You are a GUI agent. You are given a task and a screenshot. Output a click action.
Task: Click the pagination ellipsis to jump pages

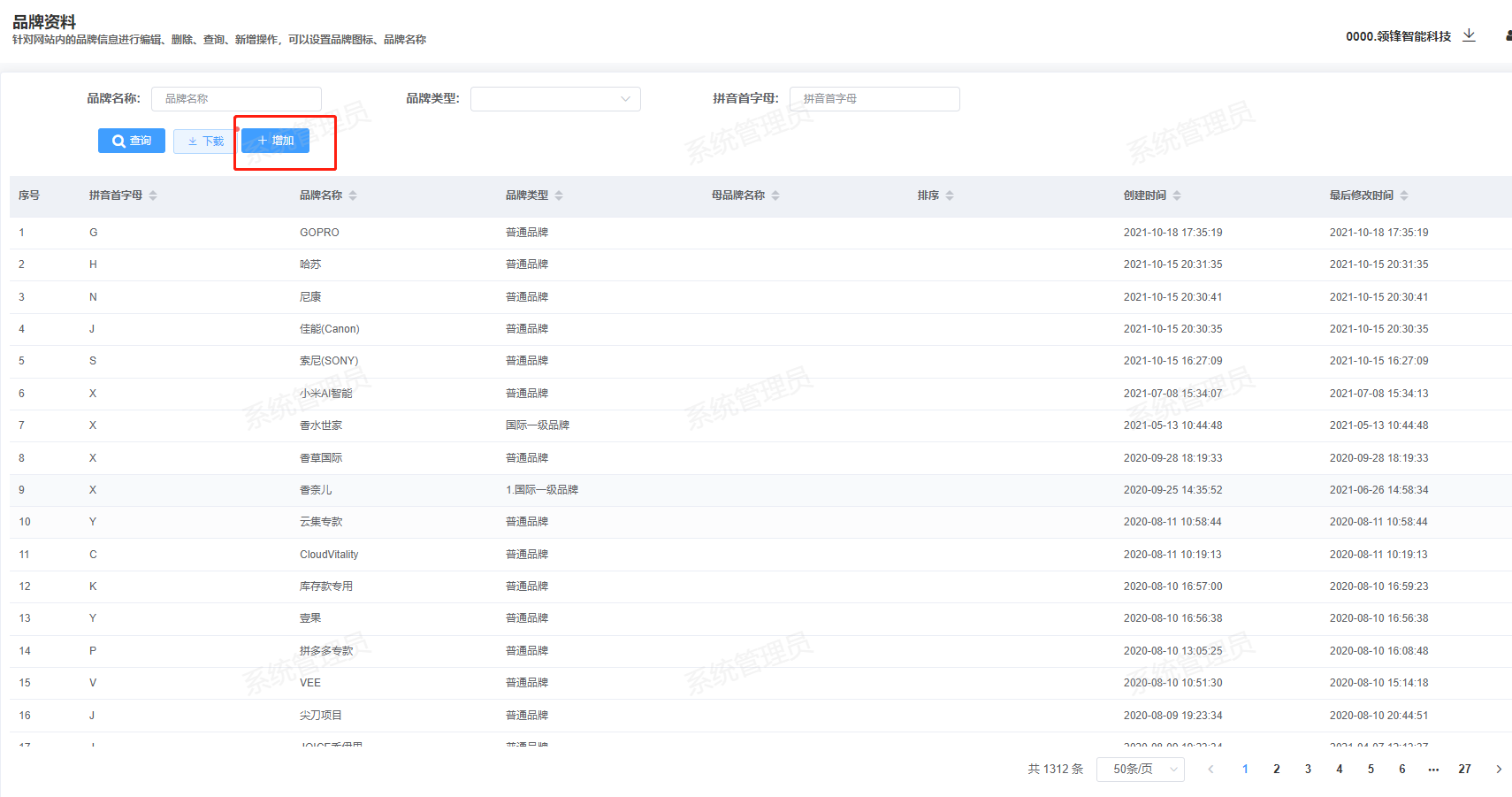point(1433,770)
